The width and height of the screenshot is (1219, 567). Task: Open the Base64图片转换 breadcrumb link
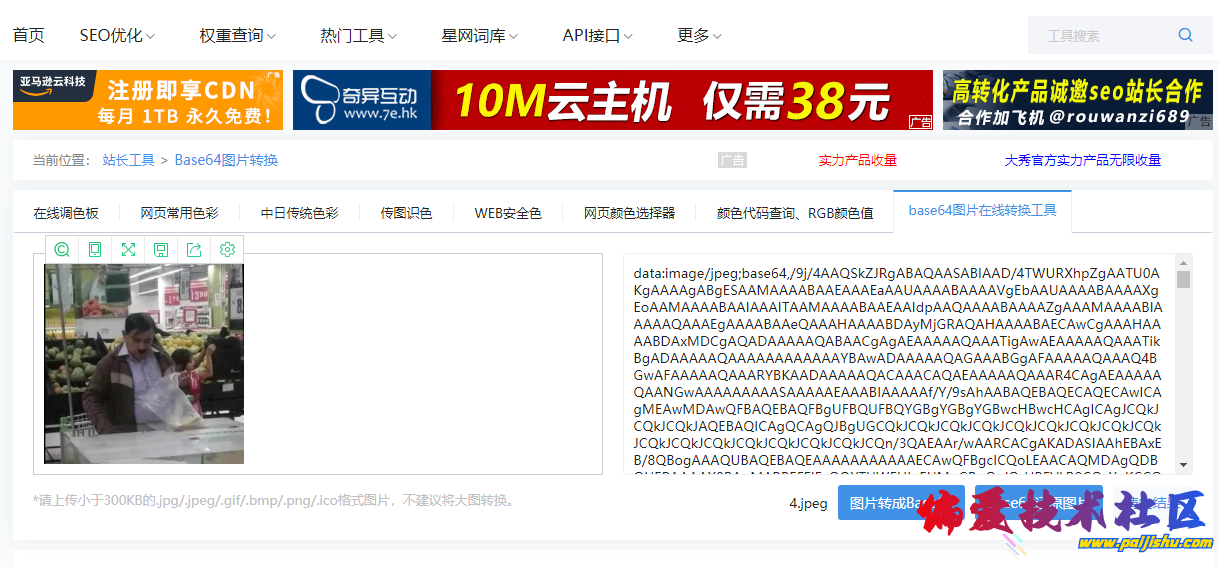tap(226, 160)
